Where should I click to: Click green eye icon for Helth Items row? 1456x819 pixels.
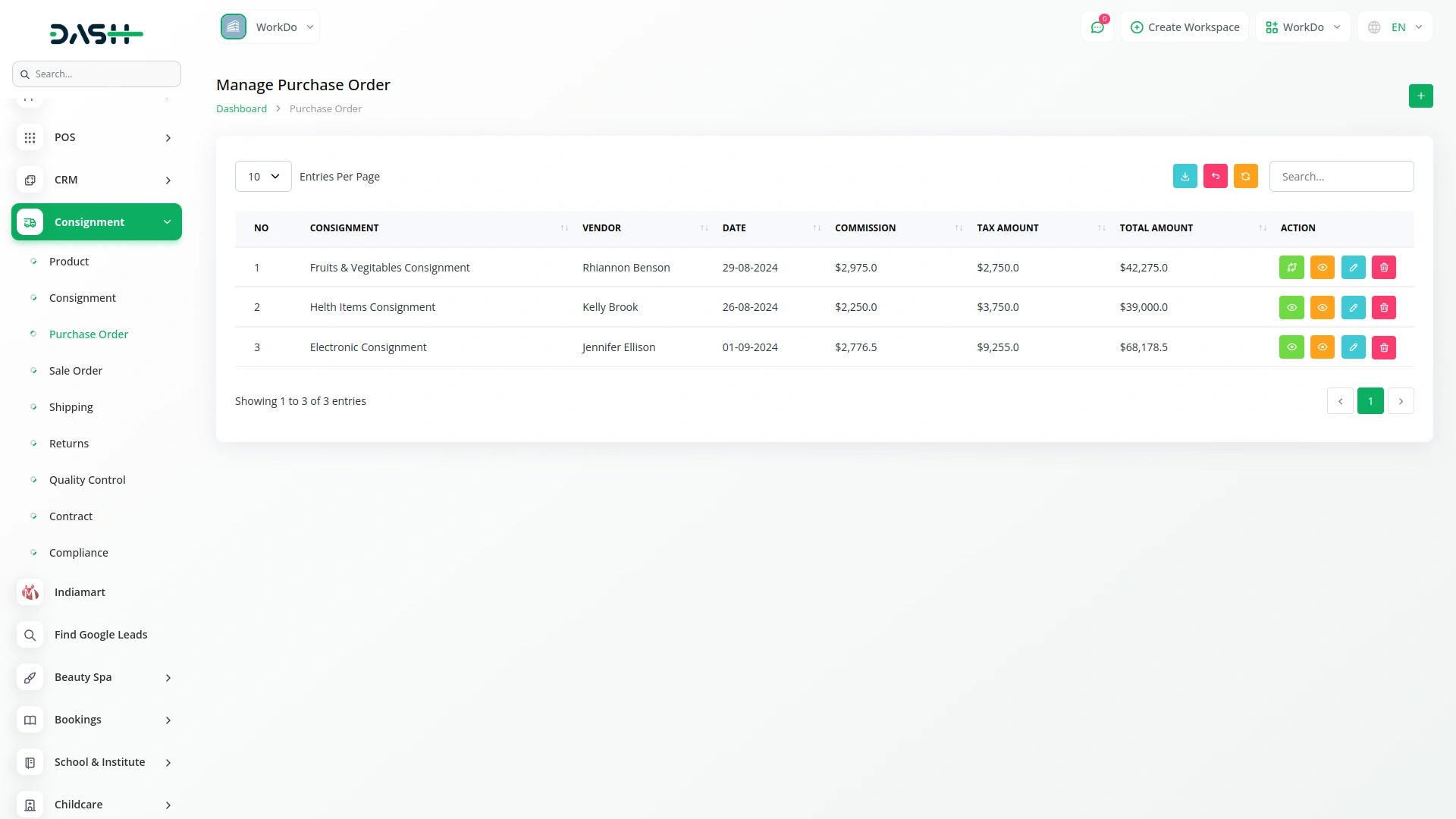(1291, 307)
